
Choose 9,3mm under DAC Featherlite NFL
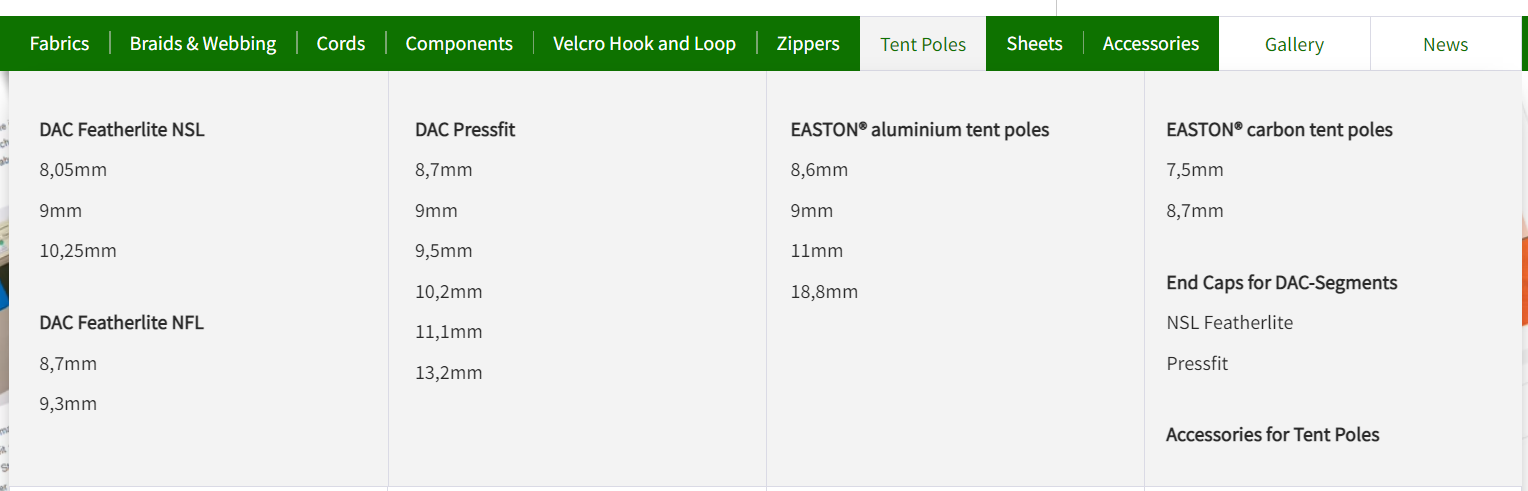pos(68,404)
